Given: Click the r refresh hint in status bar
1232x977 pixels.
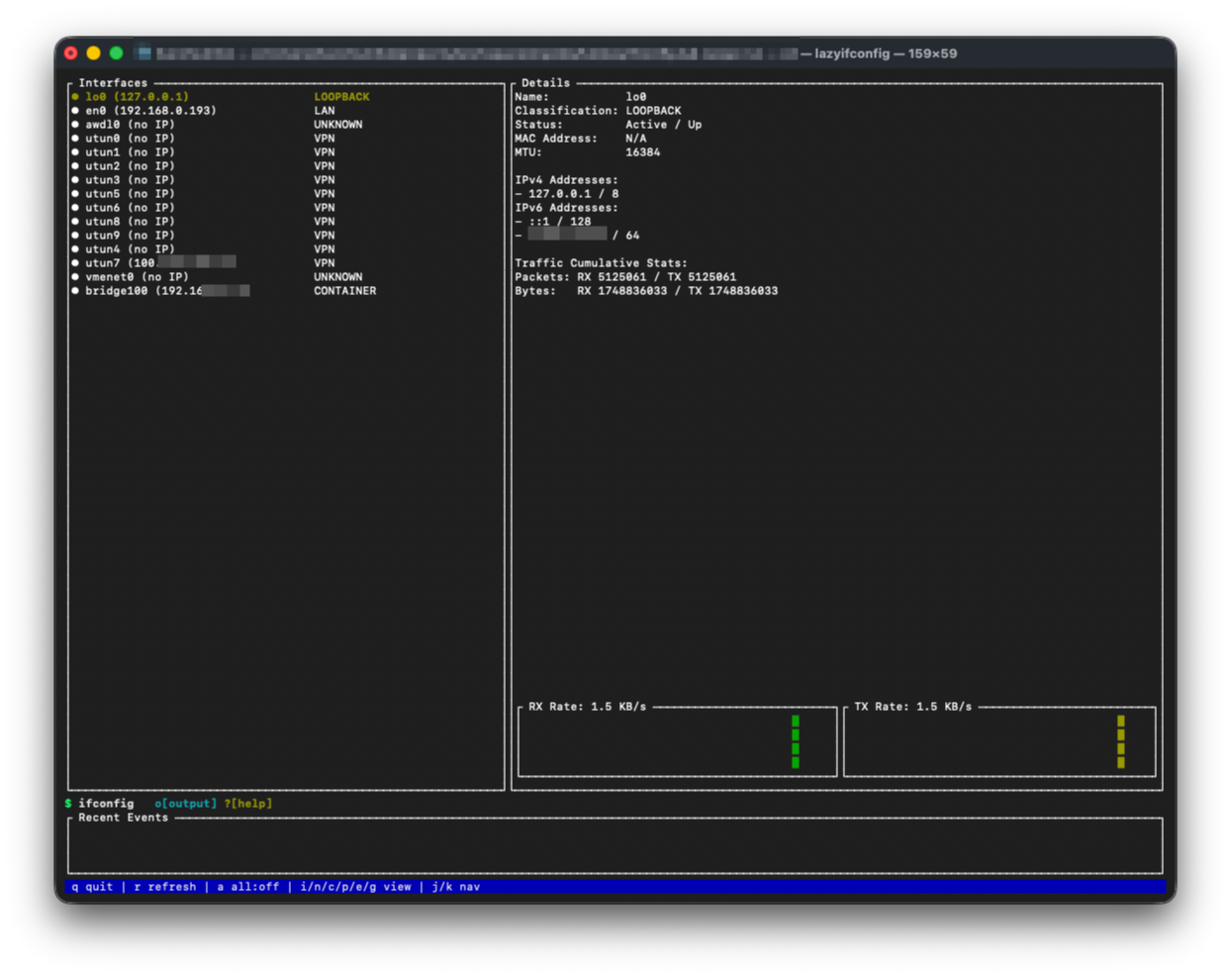Looking at the screenshot, I should pos(165,887).
